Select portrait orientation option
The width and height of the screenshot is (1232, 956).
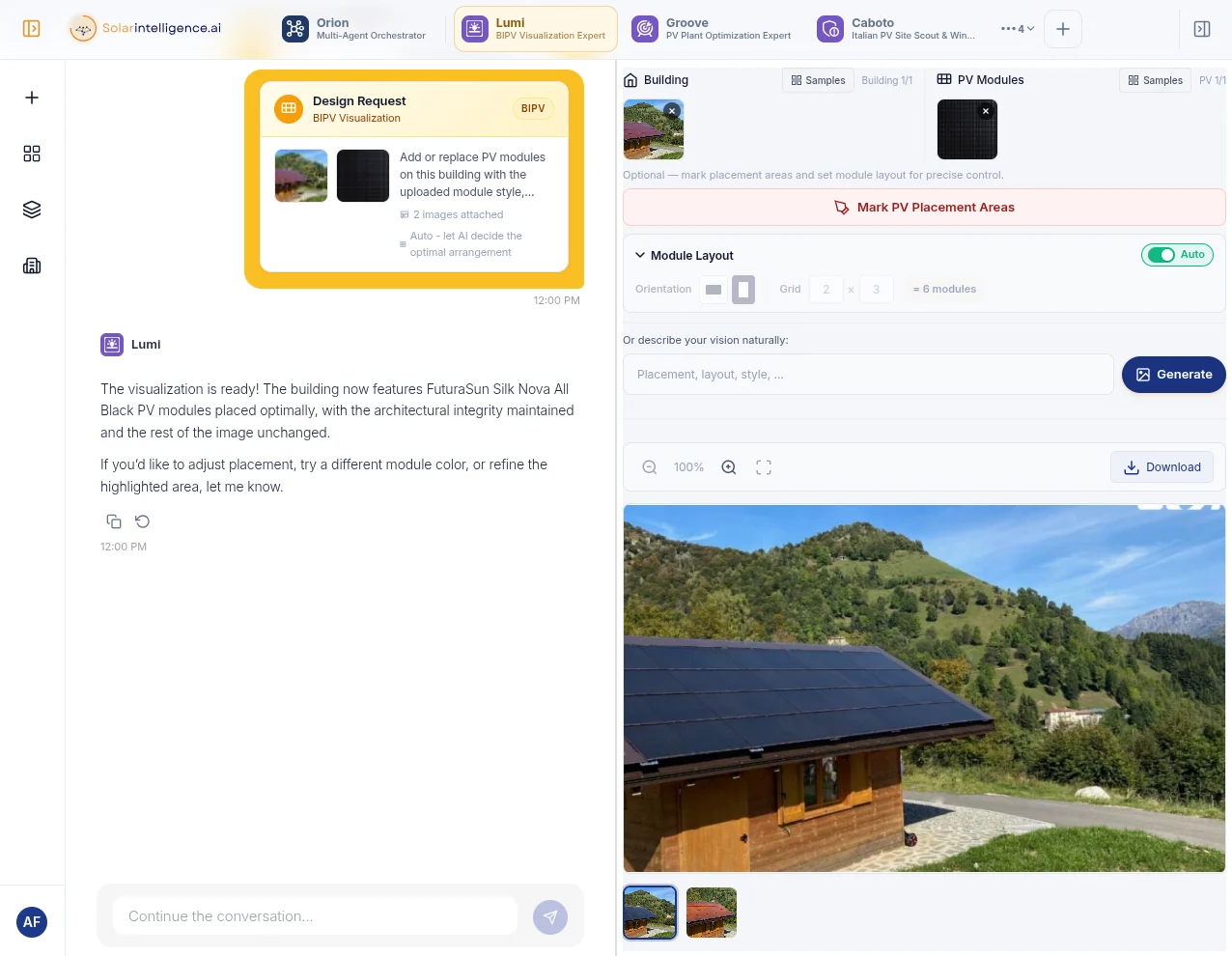(x=743, y=290)
